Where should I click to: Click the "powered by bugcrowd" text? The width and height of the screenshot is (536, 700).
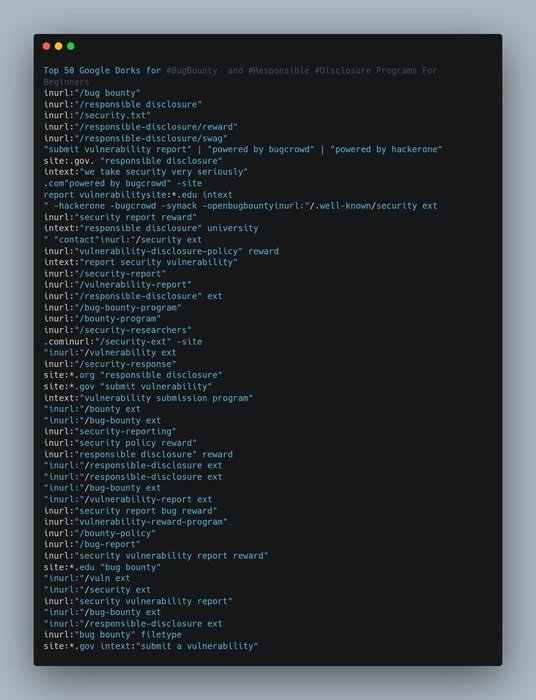(x=261, y=150)
